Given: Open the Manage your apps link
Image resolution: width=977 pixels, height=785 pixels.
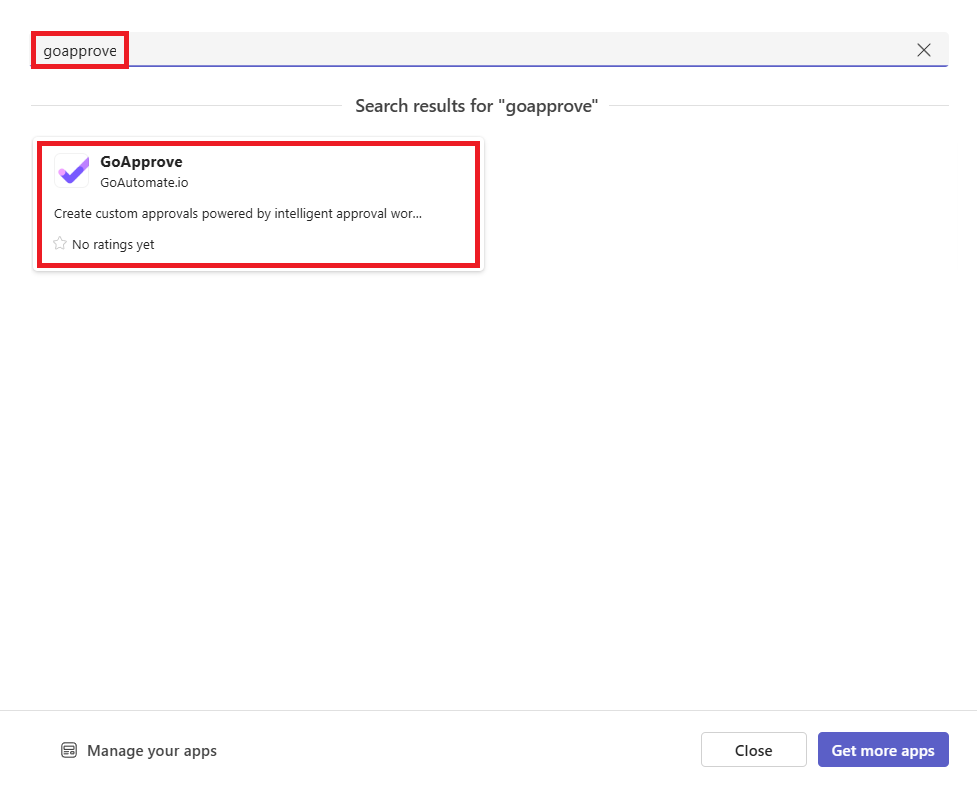Looking at the screenshot, I should point(151,750).
